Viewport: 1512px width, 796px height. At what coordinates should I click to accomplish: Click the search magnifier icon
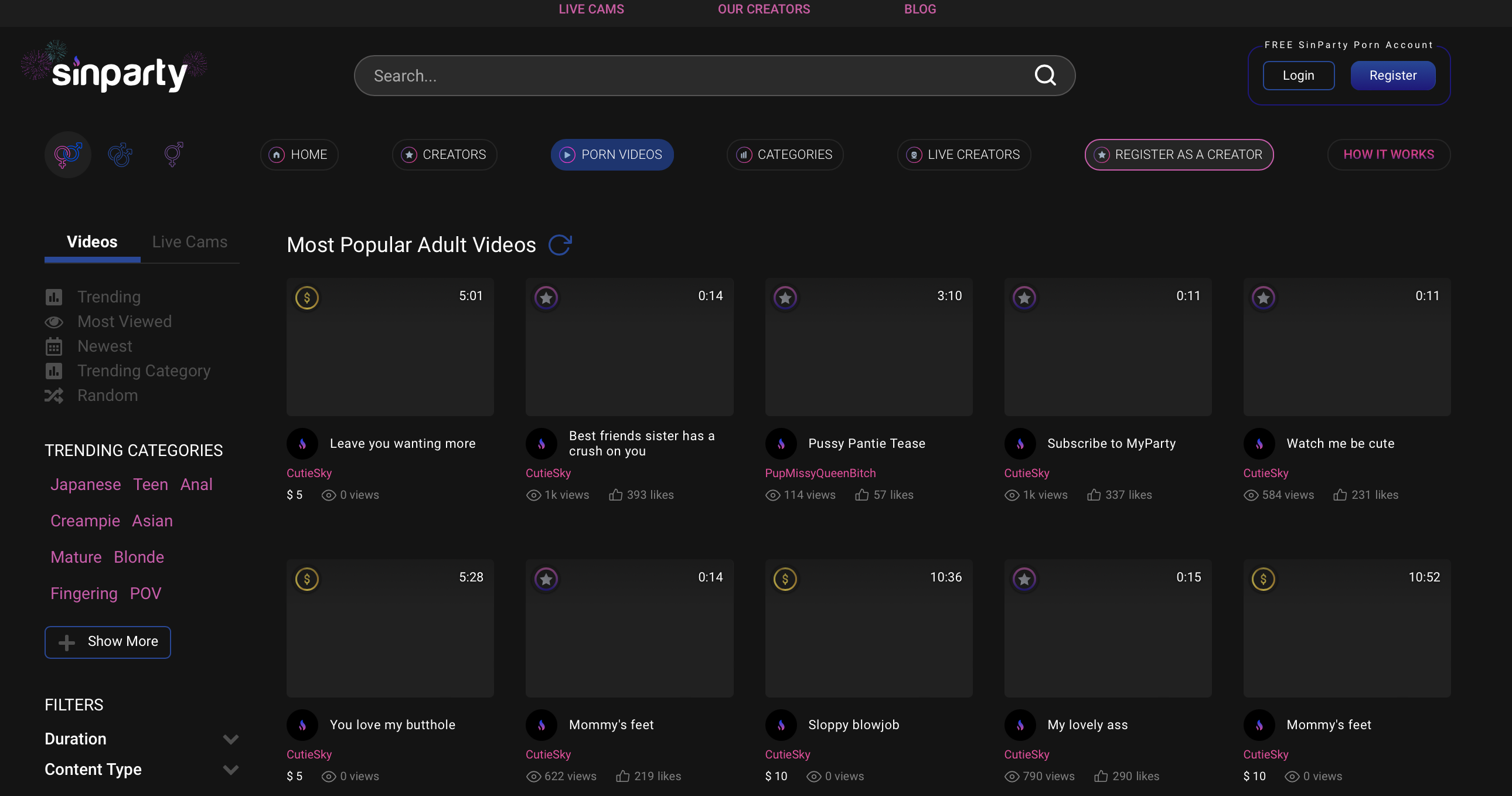pos(1045,75)
